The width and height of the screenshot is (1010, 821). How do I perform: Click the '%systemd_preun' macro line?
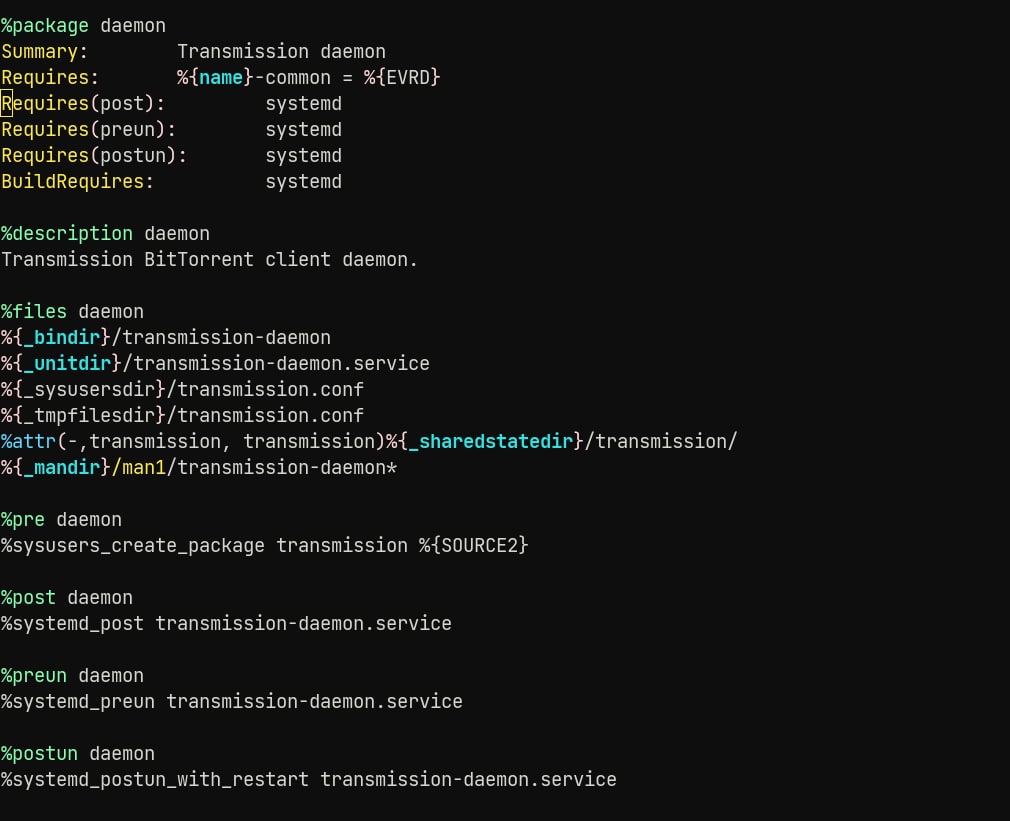point(232,701)
